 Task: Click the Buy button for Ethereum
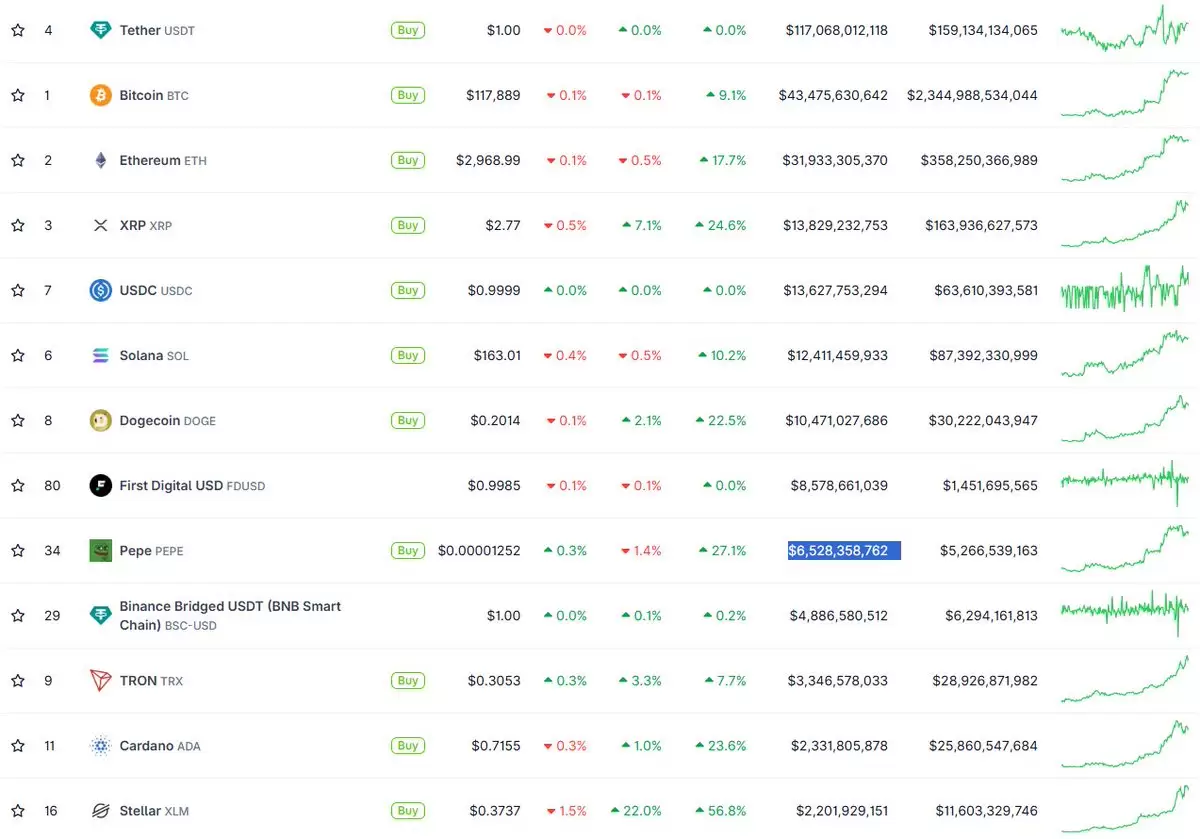click(x=408, y=160)
